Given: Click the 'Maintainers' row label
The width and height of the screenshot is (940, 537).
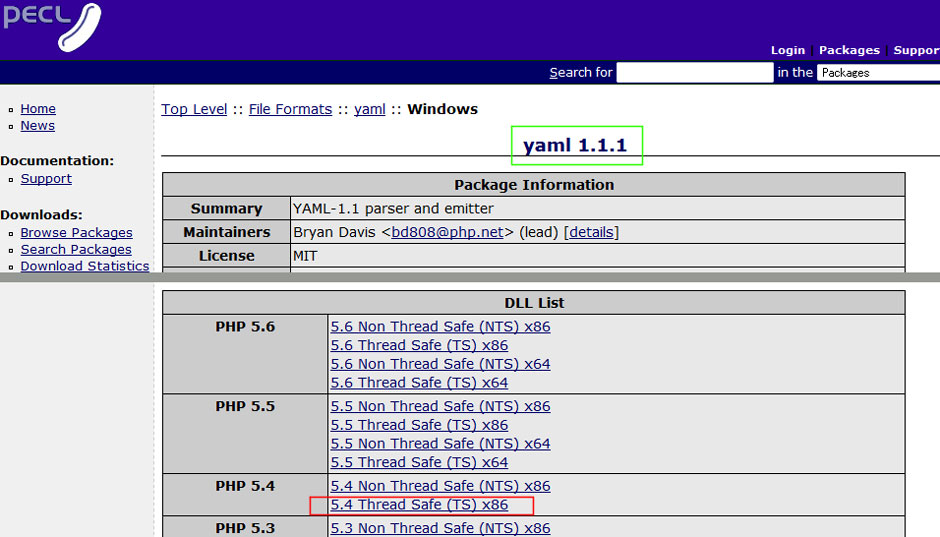Looking at the screenshot, I should tap(227, 232).
